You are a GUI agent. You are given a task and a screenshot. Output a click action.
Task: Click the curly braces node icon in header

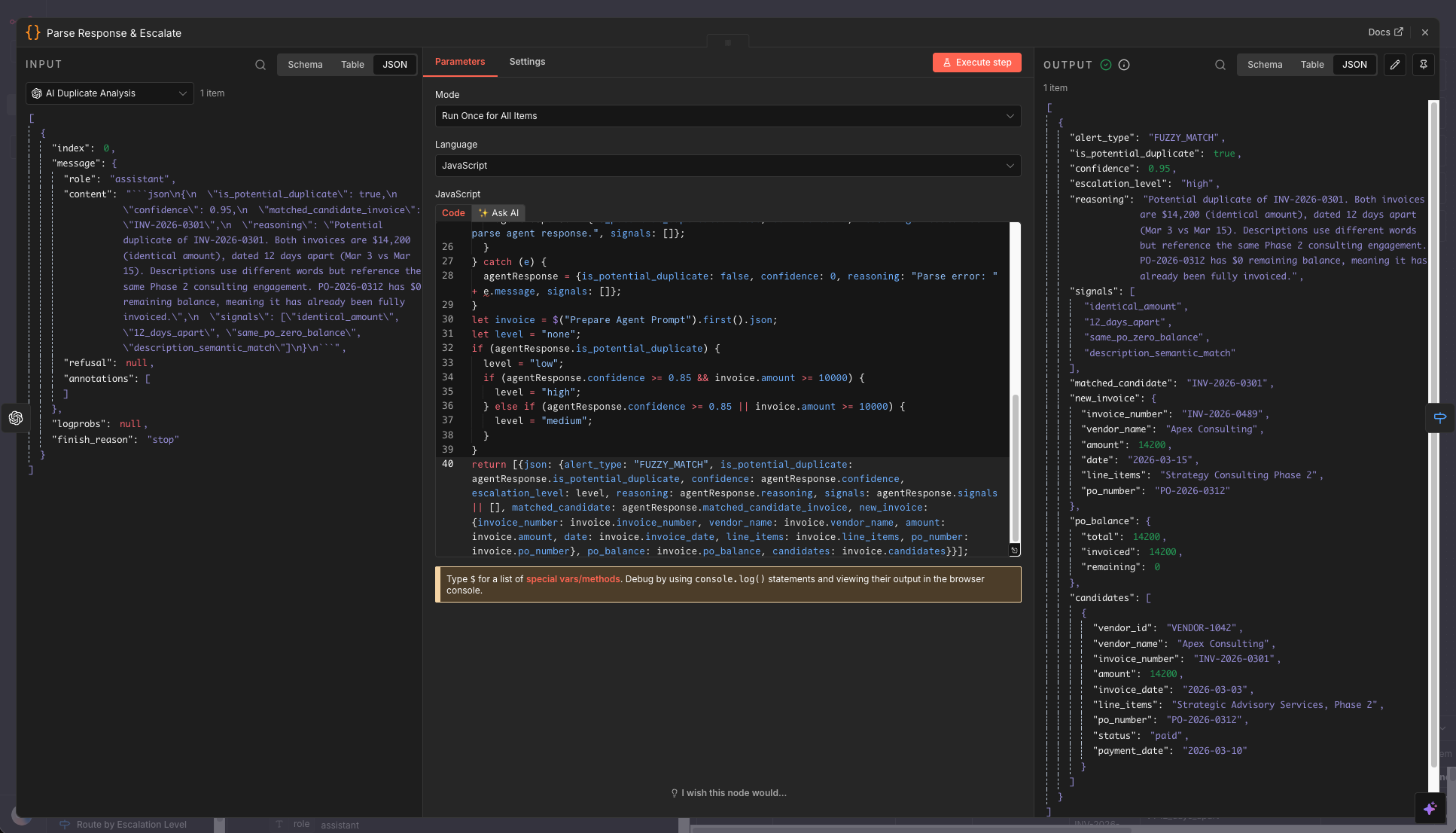pyautogui.click(x=33, y=32)
